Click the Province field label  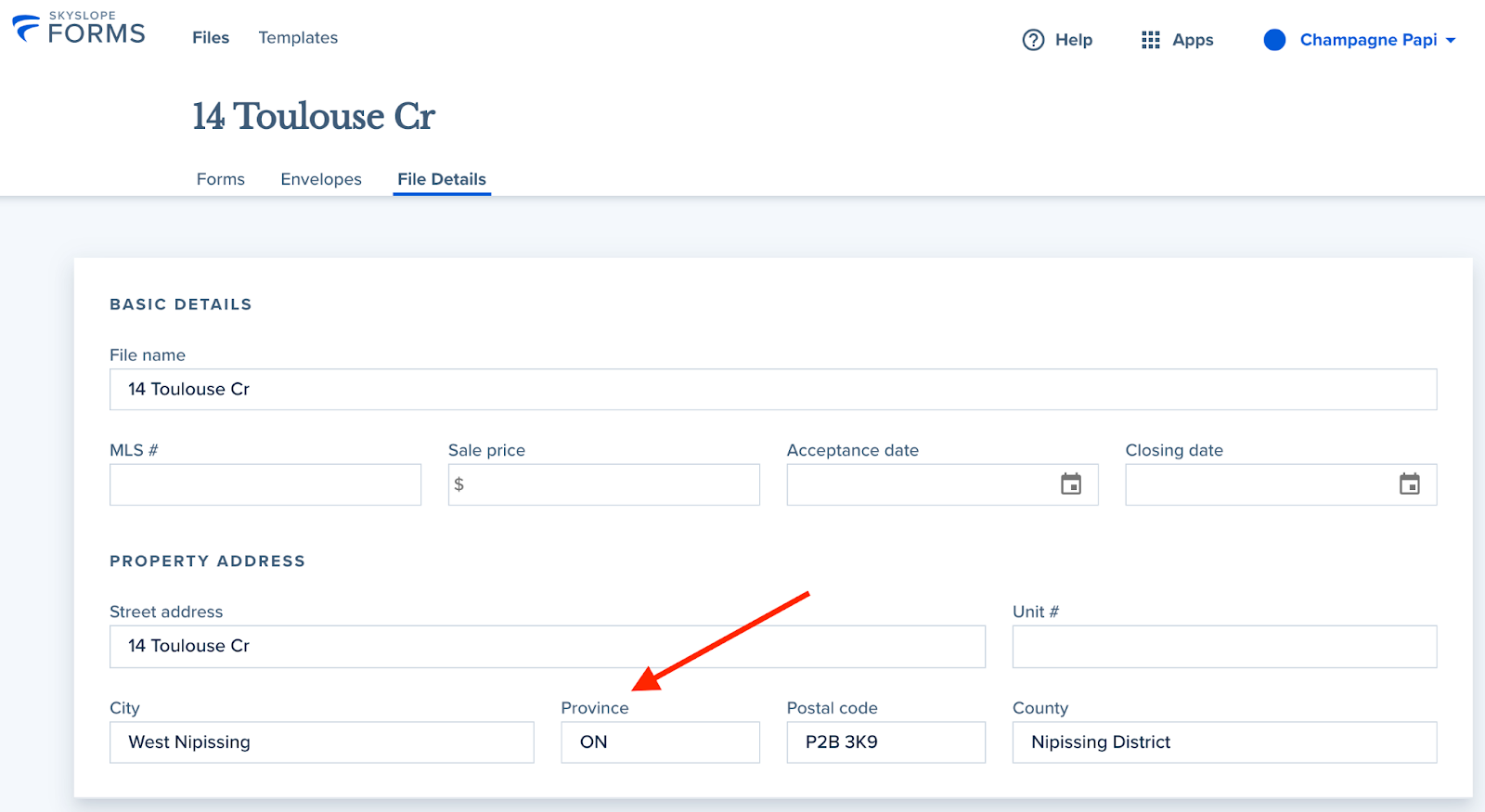point(595,708)
